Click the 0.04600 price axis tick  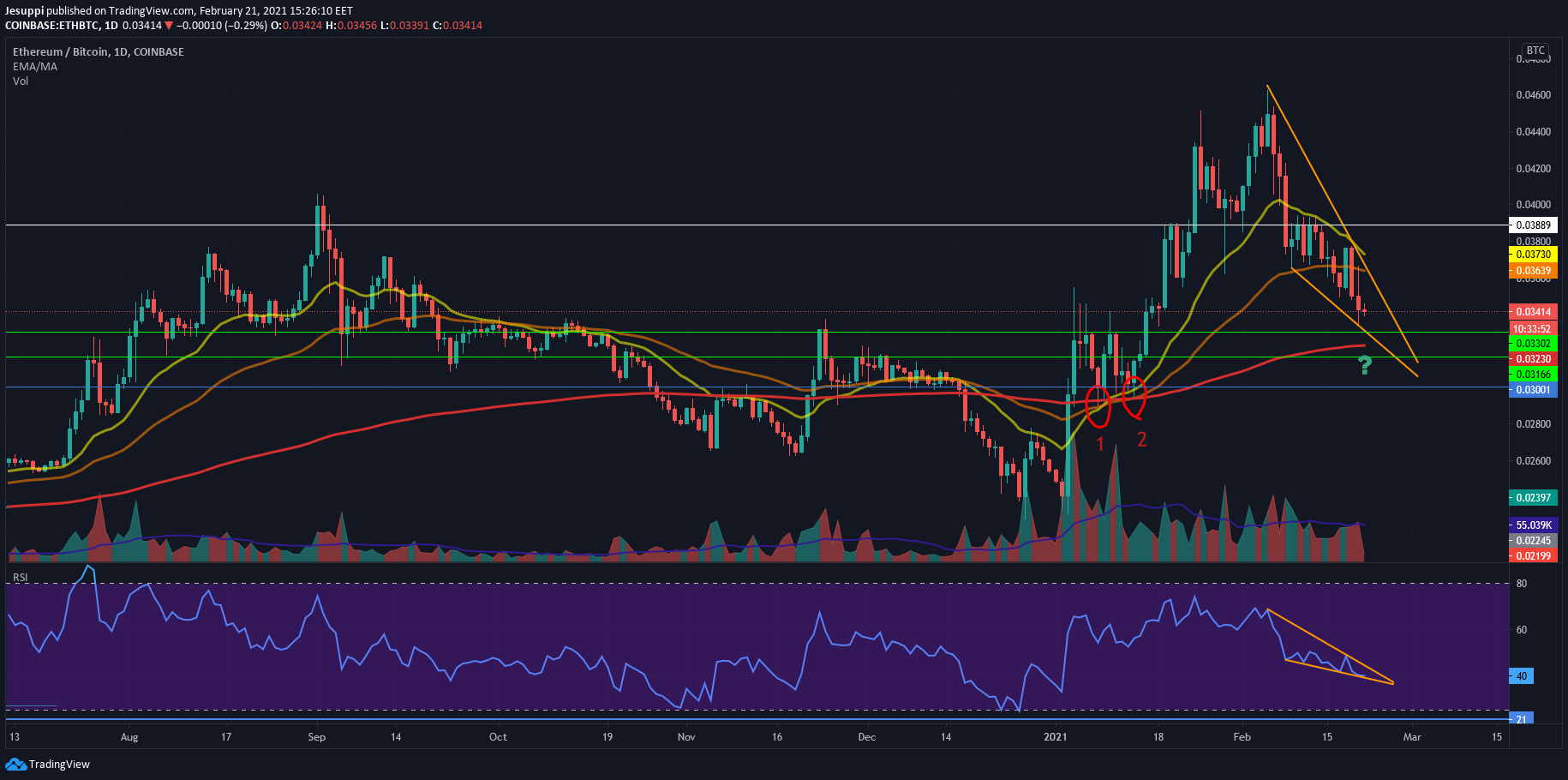click(1534, 95)
